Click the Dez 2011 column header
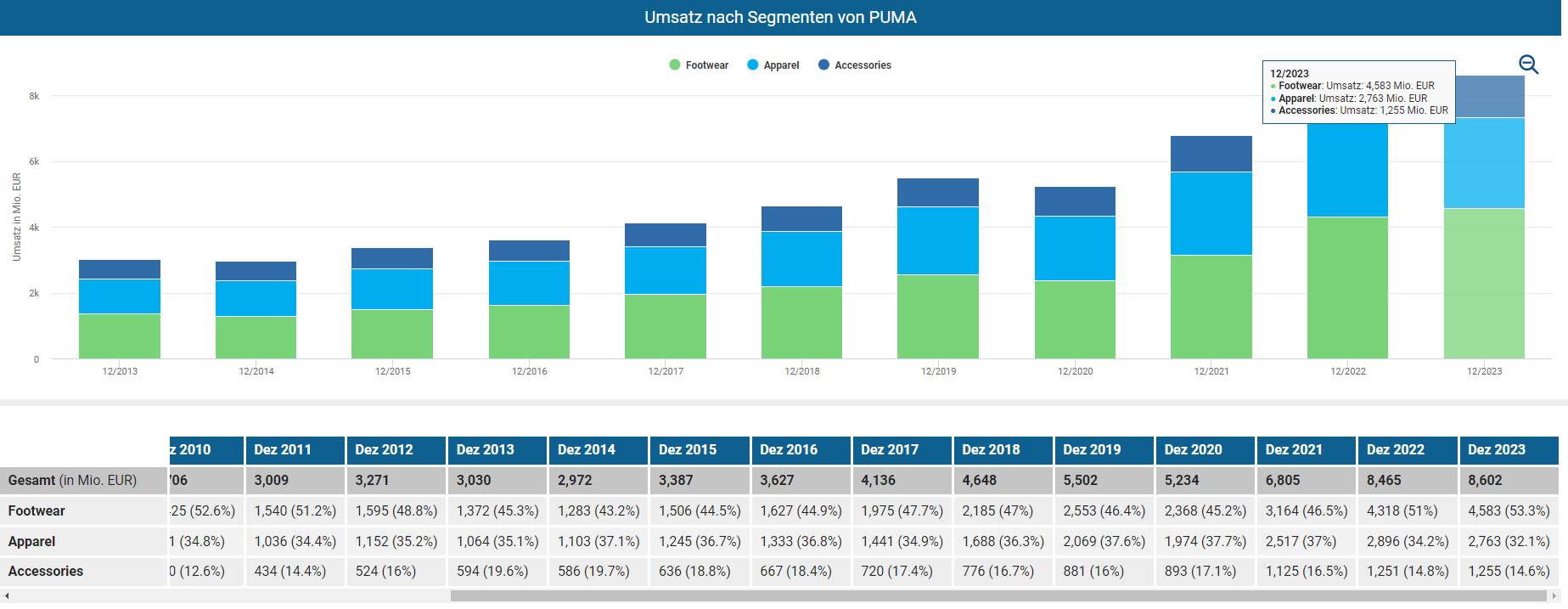Viewport: 1568px width, 609px height. tap(295, 450)
